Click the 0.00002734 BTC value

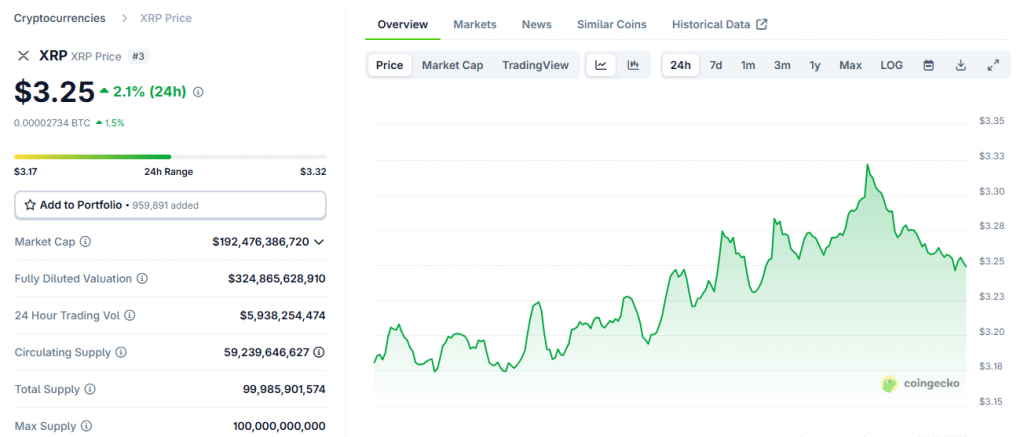coord(52,122)
